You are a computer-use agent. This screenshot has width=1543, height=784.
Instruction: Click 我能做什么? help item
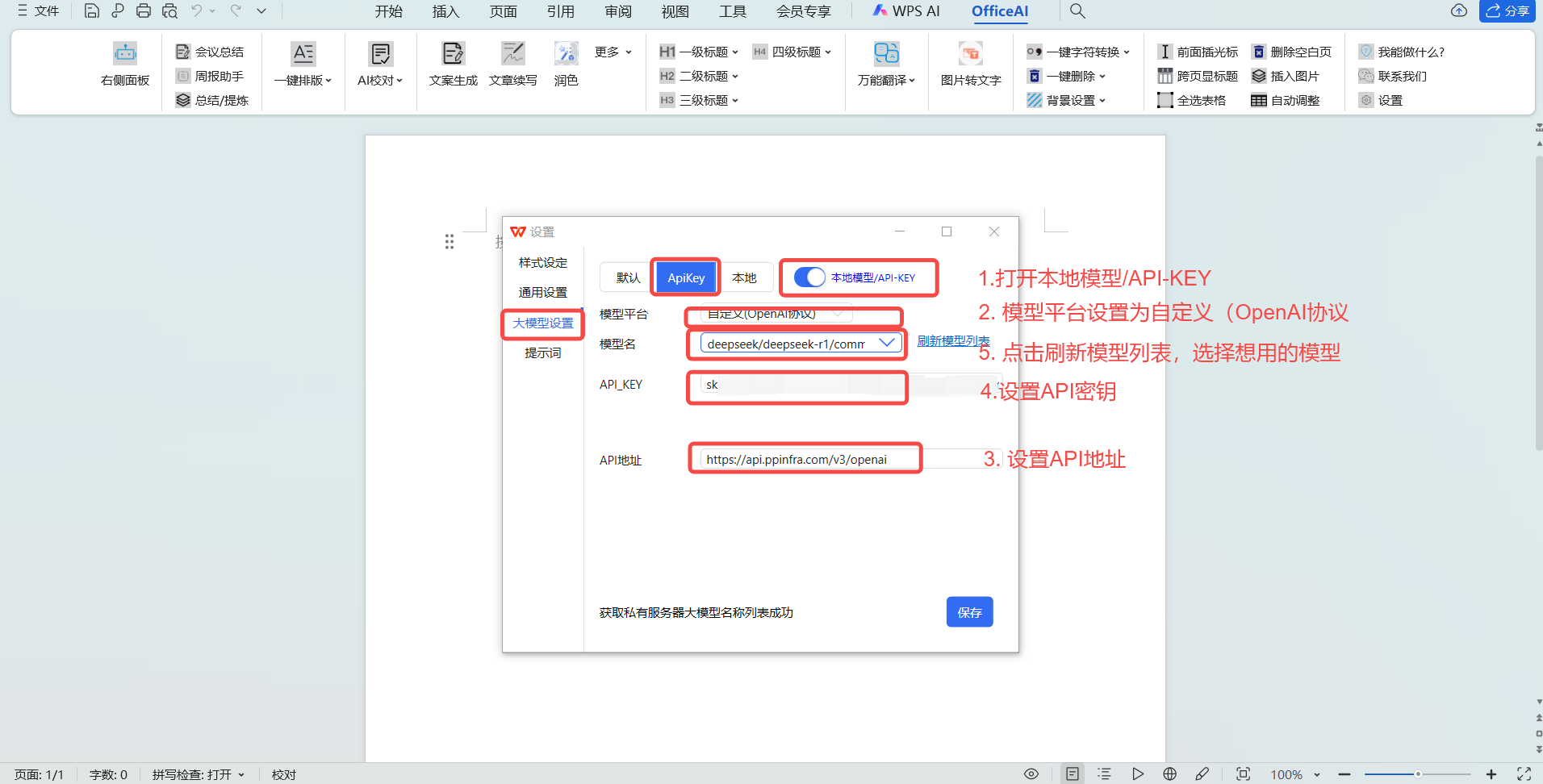click(1401, 52)
